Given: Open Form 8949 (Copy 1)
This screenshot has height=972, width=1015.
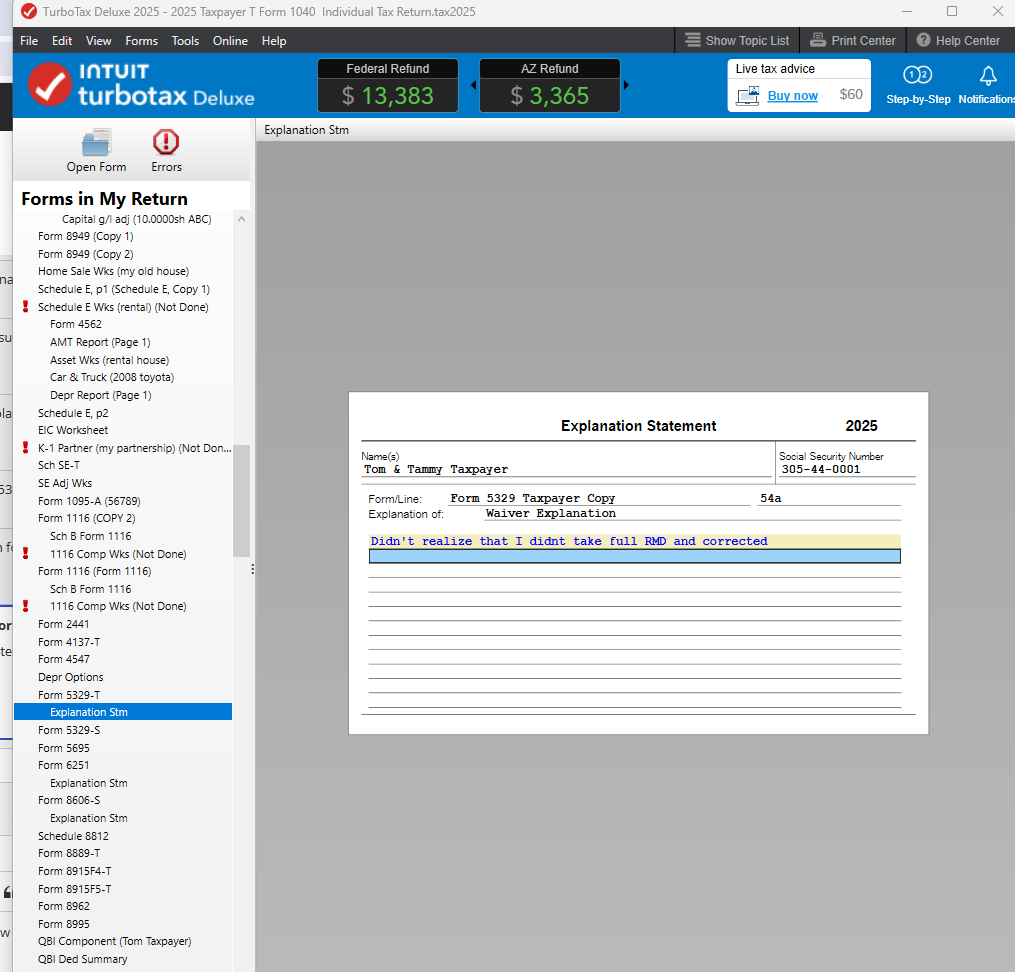Looking at the screenshot, I should click(85, 237).
